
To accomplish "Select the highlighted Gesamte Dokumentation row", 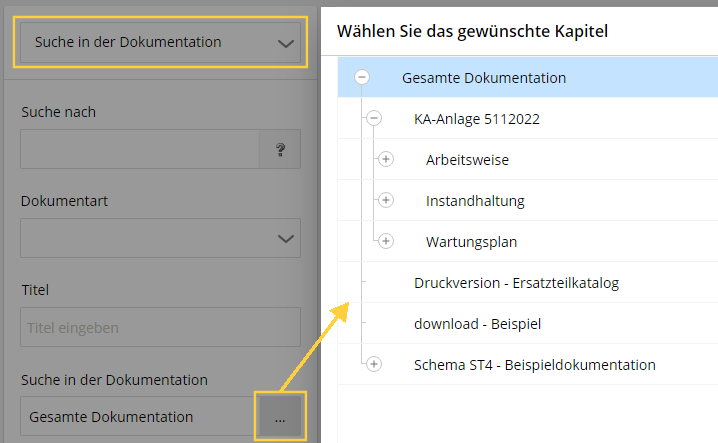I will (x=528, y=77).
